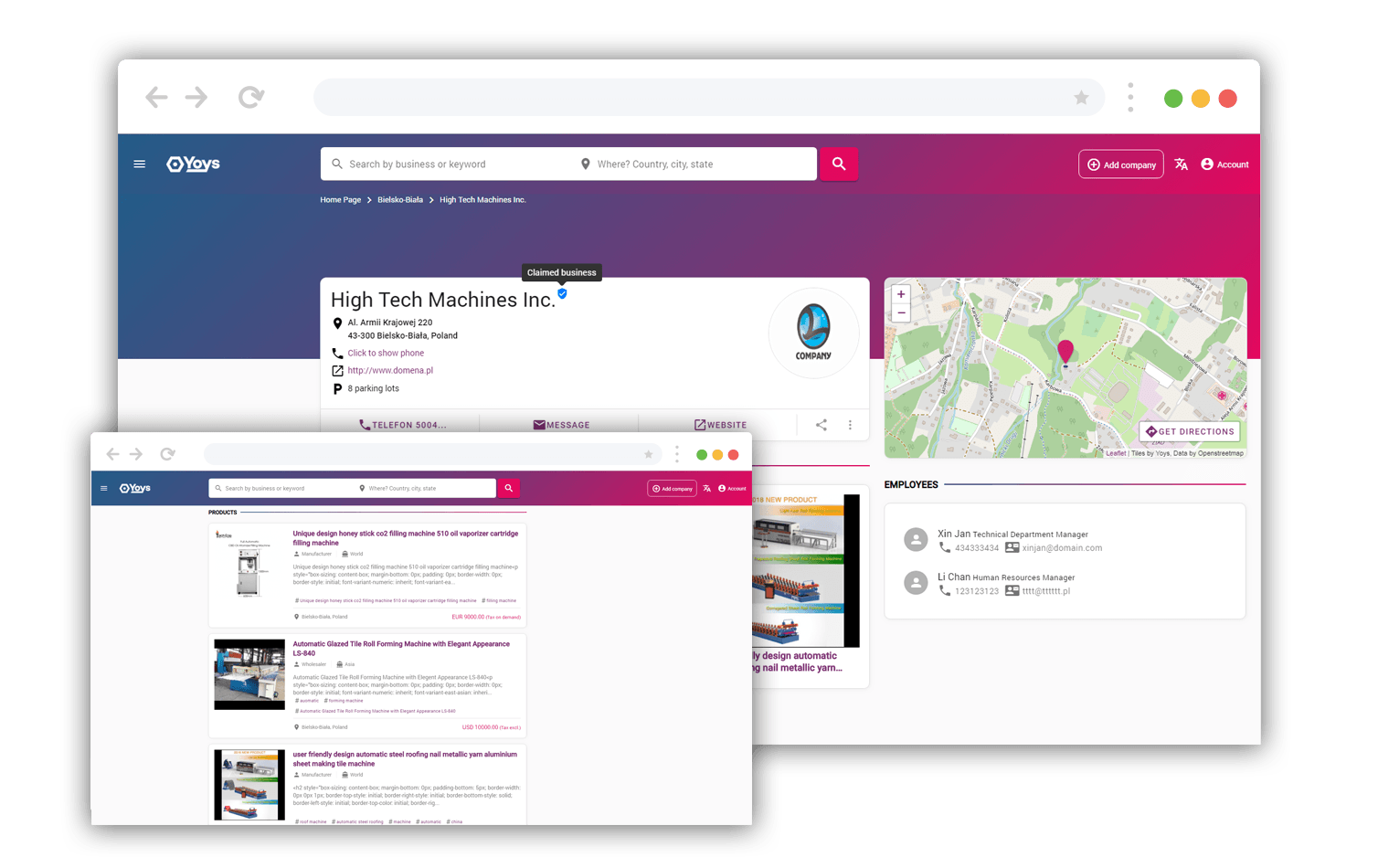1378x868 pixels.
Task: Open the language translate icon
Action: 1181,164
